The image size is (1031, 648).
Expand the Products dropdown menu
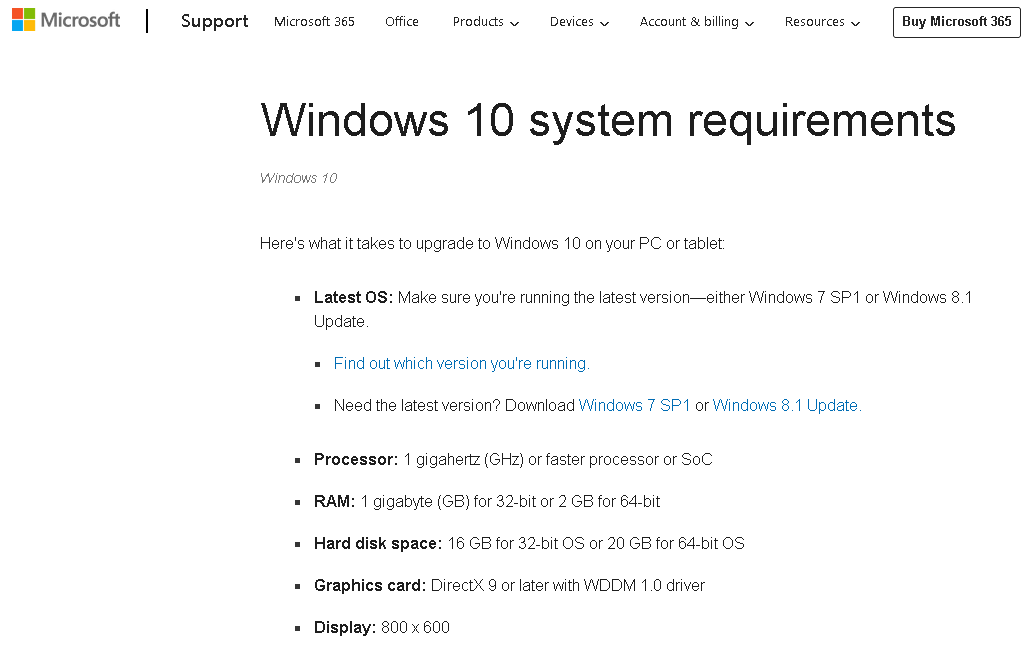tap(485, 22)
